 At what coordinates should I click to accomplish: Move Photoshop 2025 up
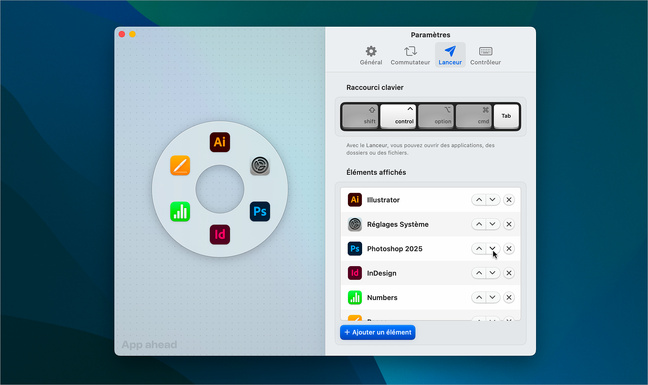(x=479, y=249)
